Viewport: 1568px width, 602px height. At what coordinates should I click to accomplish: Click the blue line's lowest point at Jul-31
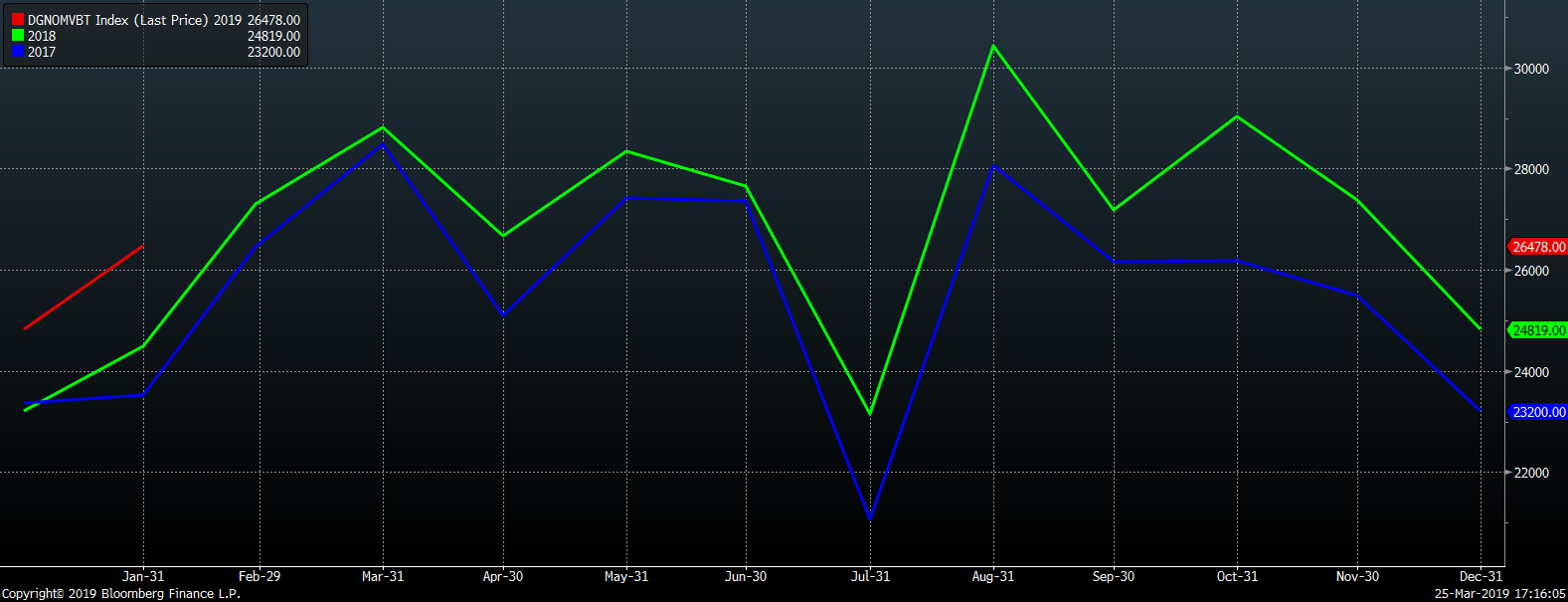click(x=870, y=518)
